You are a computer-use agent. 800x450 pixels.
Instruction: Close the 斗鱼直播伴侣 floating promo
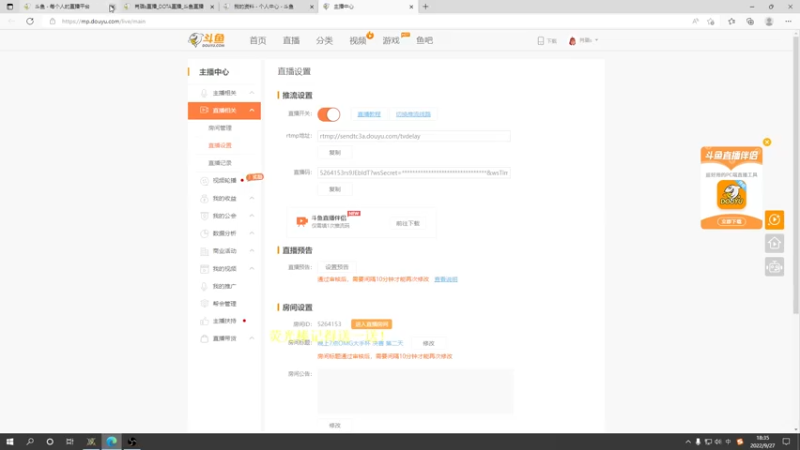pyautogui.click(x=767, y=142)
